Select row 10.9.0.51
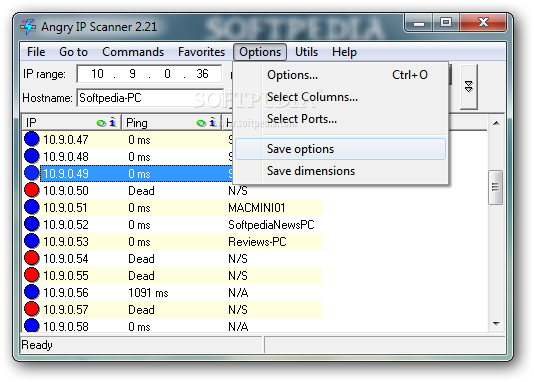The height and width of the screenshot is (382, 534). tap(172, 207)
